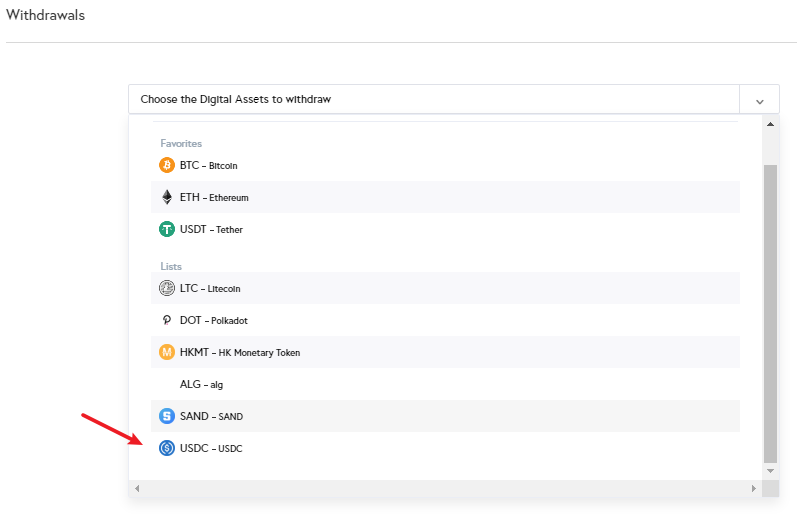The image size is (797, 514).
Task: Click the blue USDC icon
Action: [167, 448]
